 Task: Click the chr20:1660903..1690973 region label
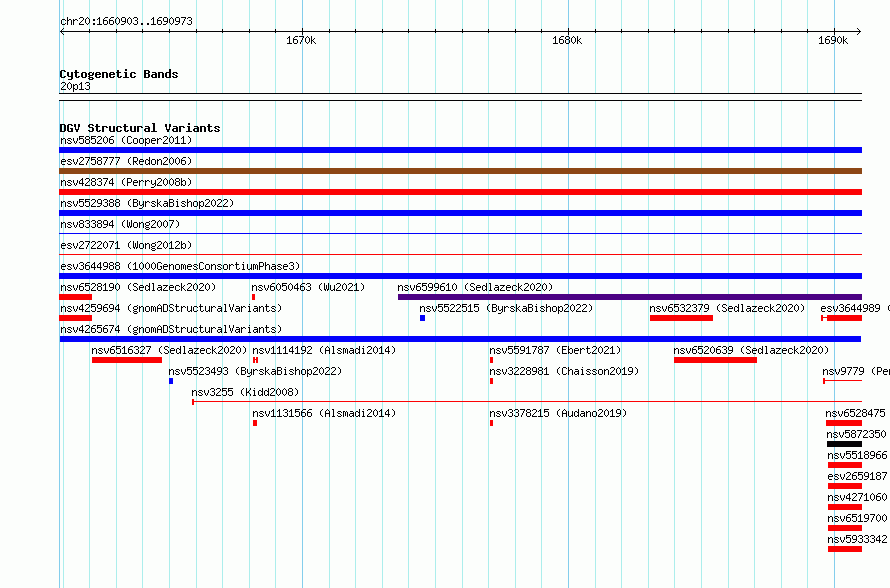pyautogui.click(x=126, y=21)
